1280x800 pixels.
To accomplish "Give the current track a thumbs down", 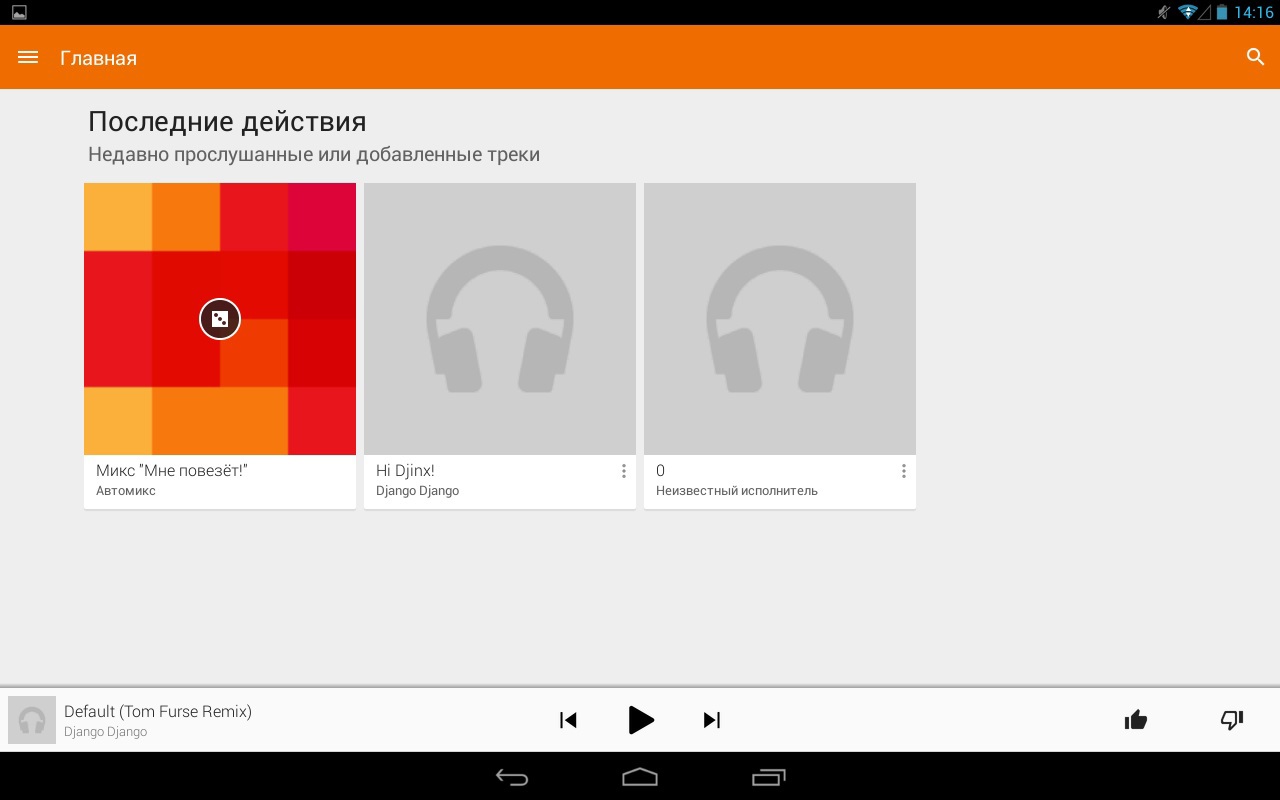I will click(x=1232, y=720).
